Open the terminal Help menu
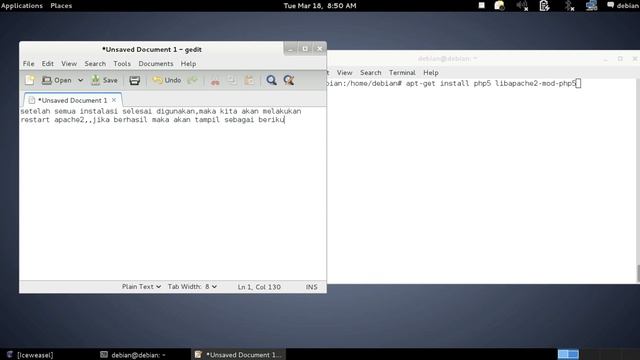640x360 pixels. click(431, 73)
